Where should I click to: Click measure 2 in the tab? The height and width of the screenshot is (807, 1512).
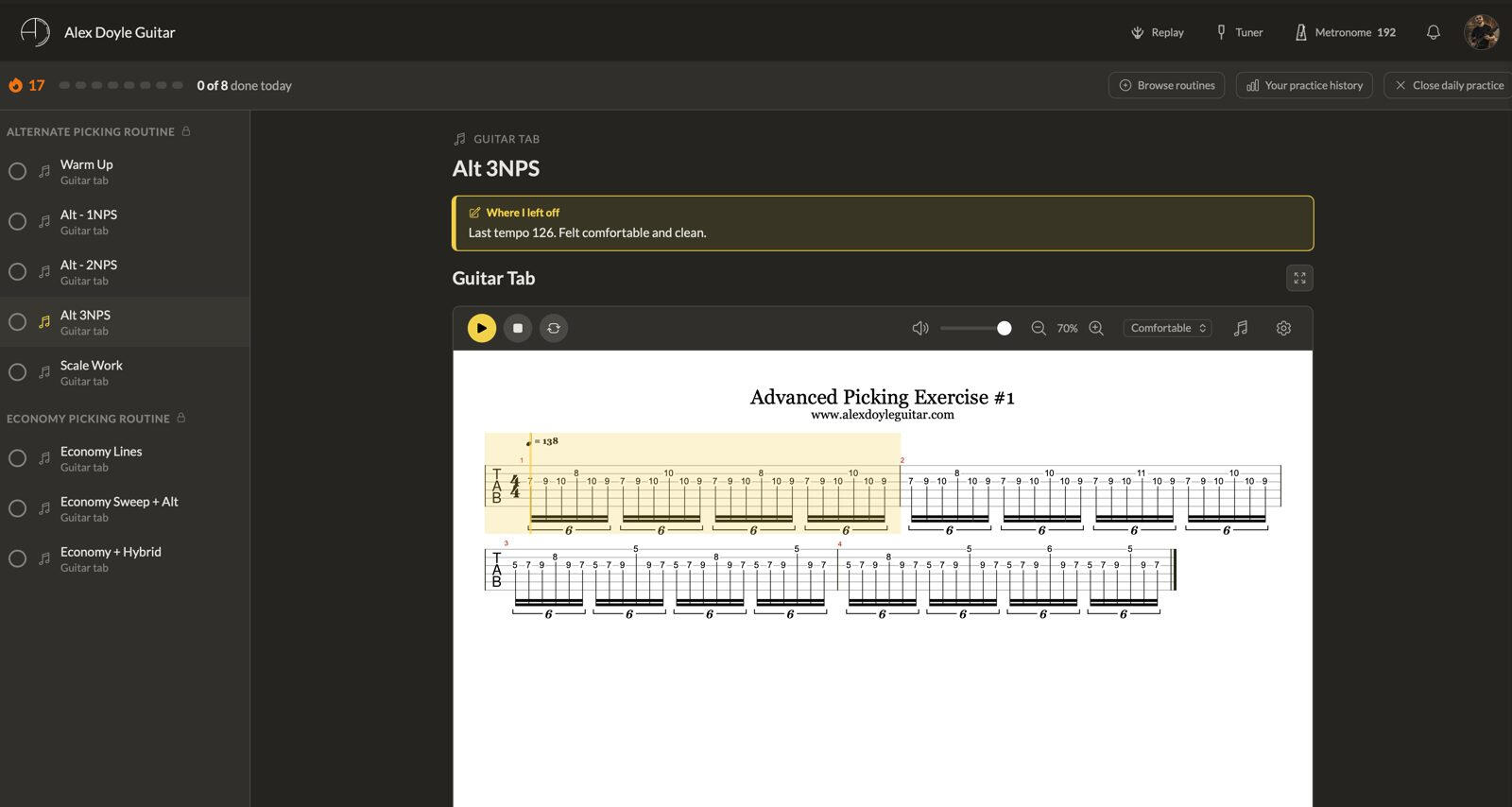pyautogui.click(x=1091, y=485)
